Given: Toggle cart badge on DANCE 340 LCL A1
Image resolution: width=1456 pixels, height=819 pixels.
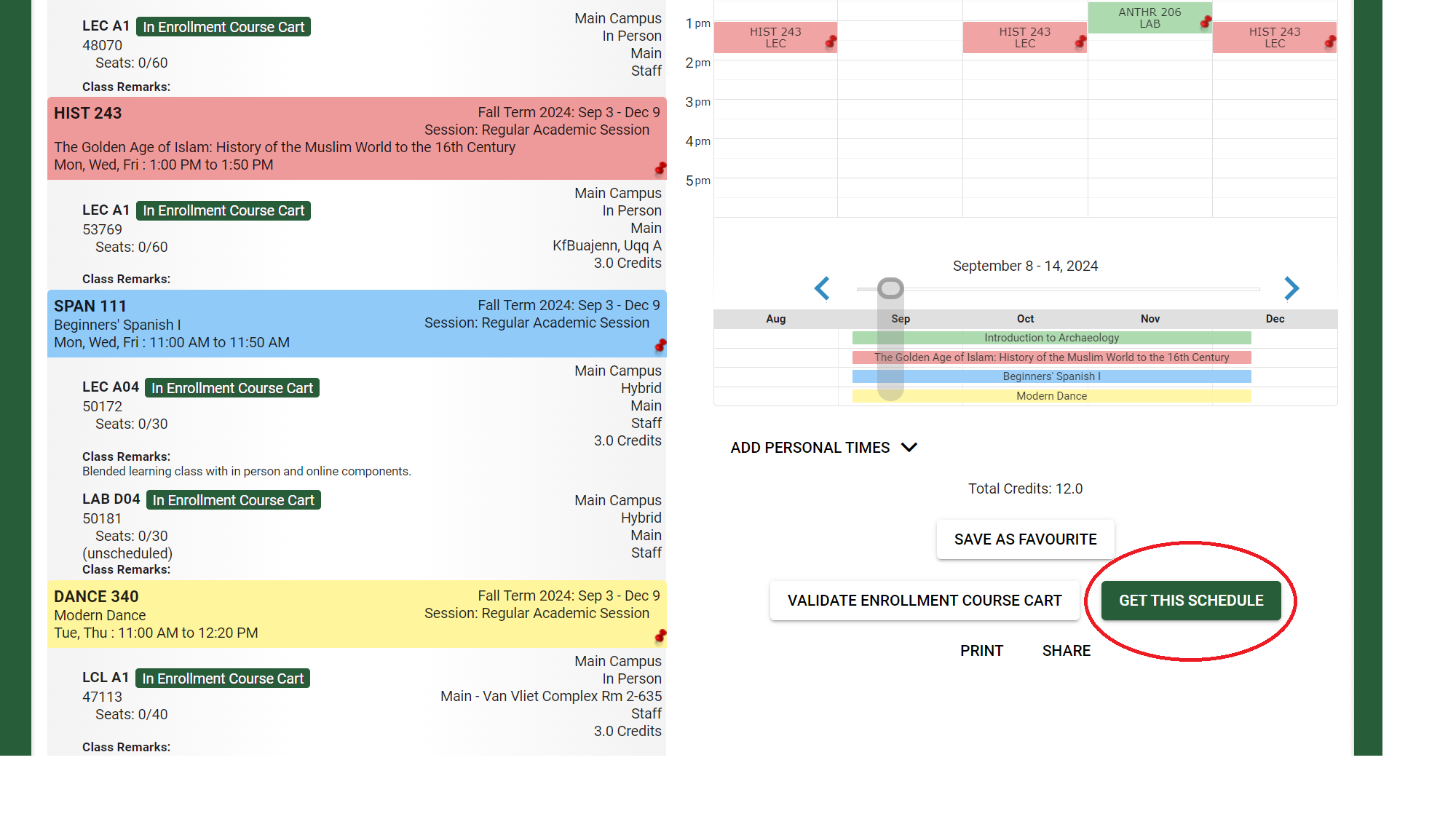Looking at the screenshot, I should coord(222,678).
